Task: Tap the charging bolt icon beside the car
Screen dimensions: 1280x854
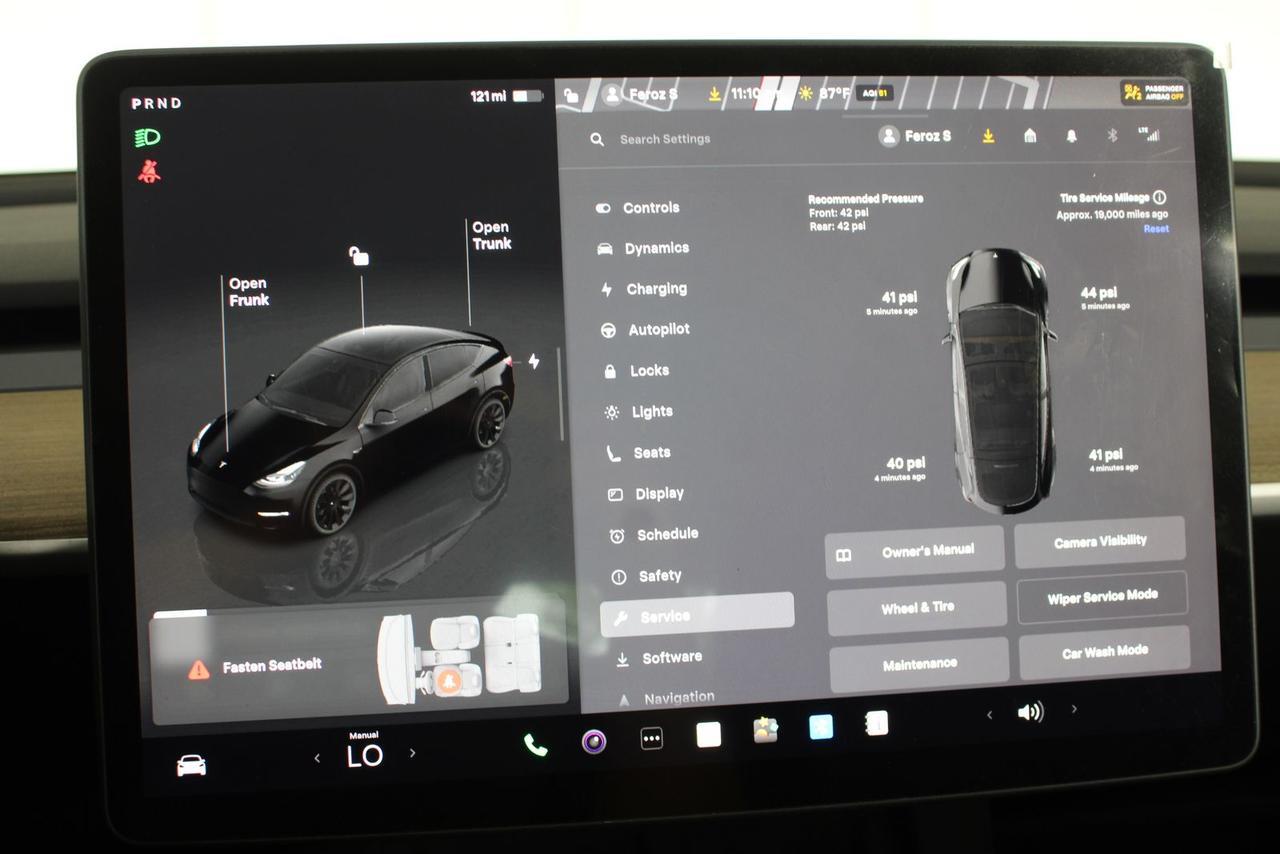Action: [534, 361]
